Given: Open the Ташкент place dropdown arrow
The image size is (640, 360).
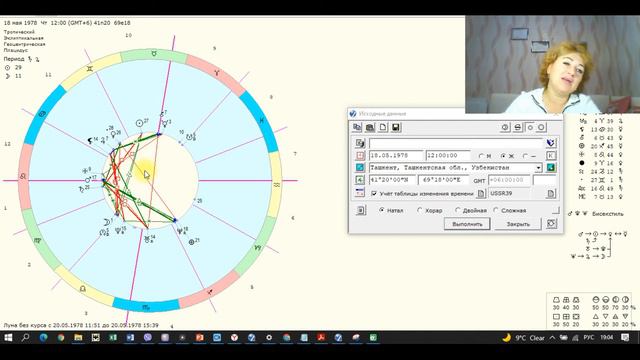Looking at the screenshot, I should [538, 168].
